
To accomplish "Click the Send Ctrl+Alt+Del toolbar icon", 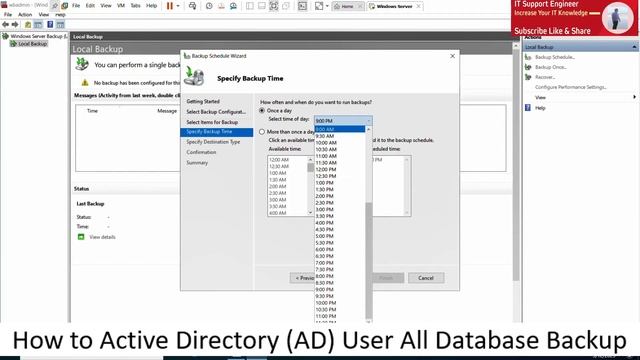I will [x=192, y=6].
